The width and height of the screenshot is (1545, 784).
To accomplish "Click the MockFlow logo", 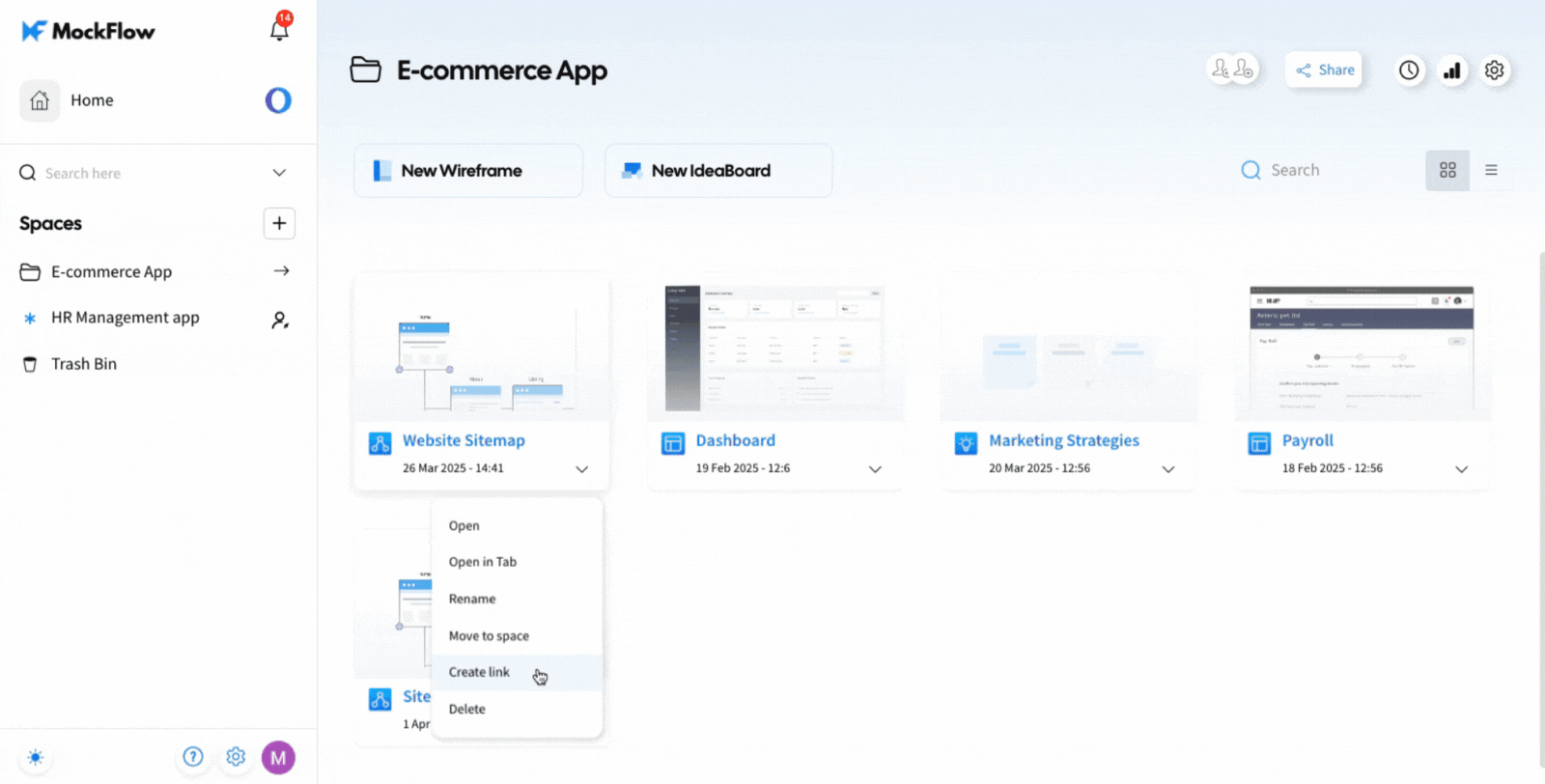I will 88,31.
